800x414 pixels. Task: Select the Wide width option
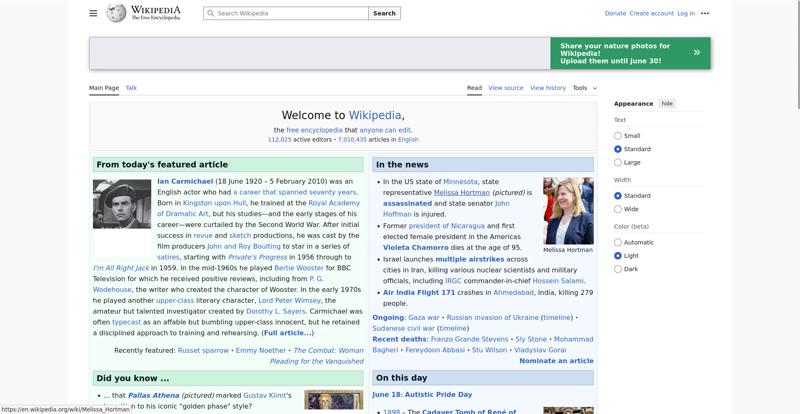coord(618,209)
